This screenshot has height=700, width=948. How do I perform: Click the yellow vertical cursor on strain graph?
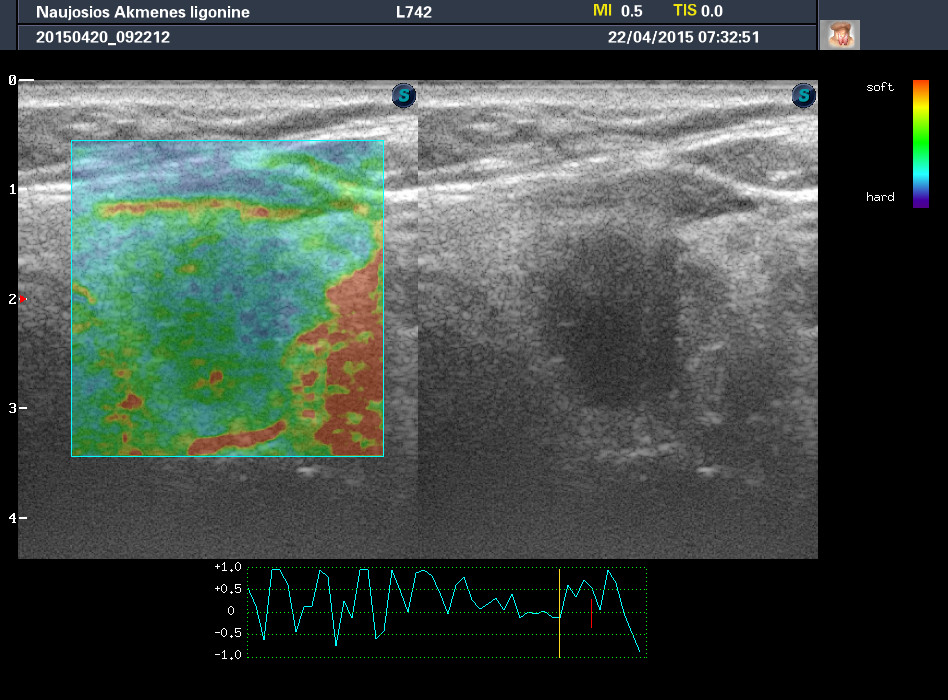559,612
